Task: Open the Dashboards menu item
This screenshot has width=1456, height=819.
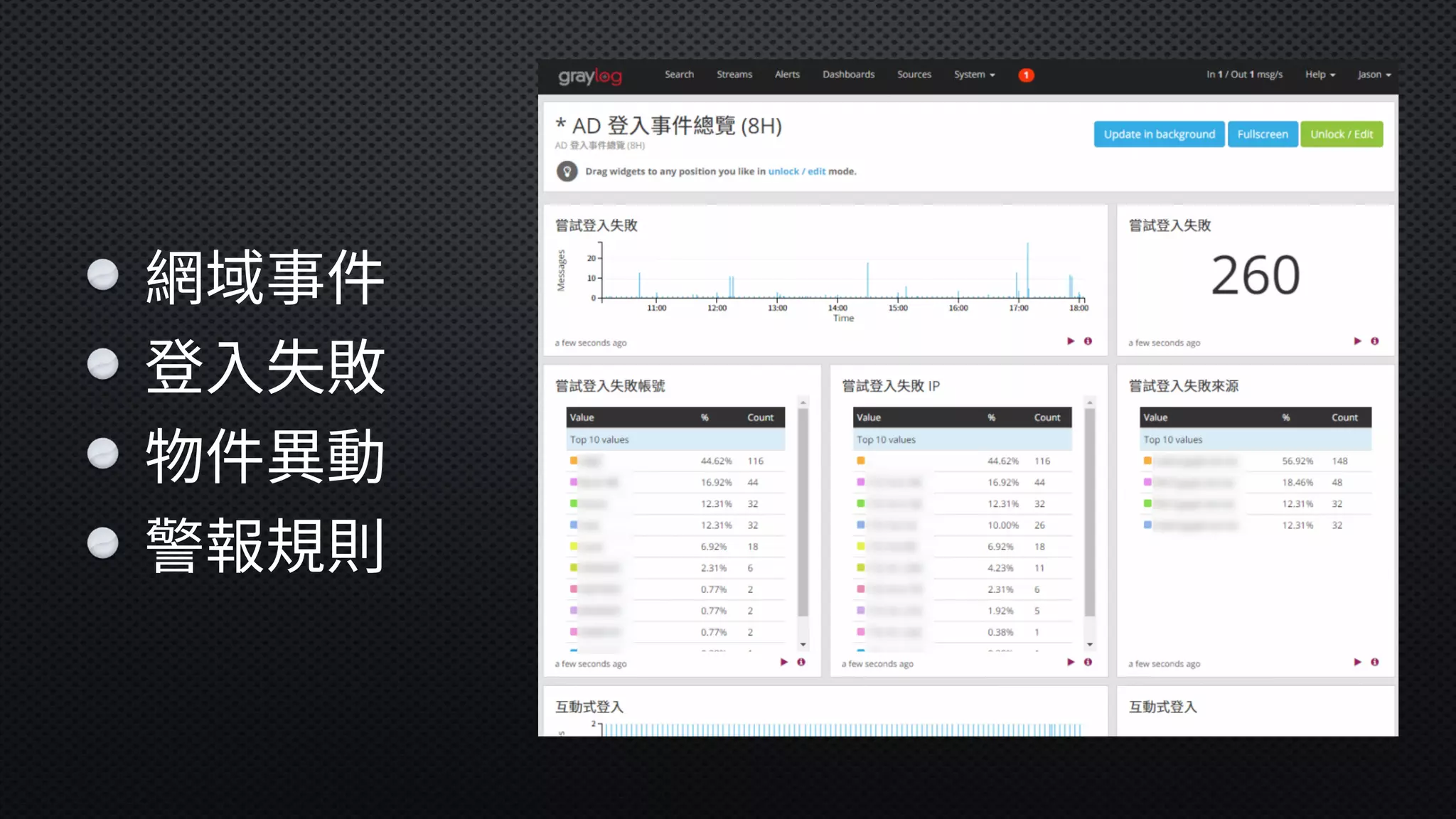Action: [848, 75]
